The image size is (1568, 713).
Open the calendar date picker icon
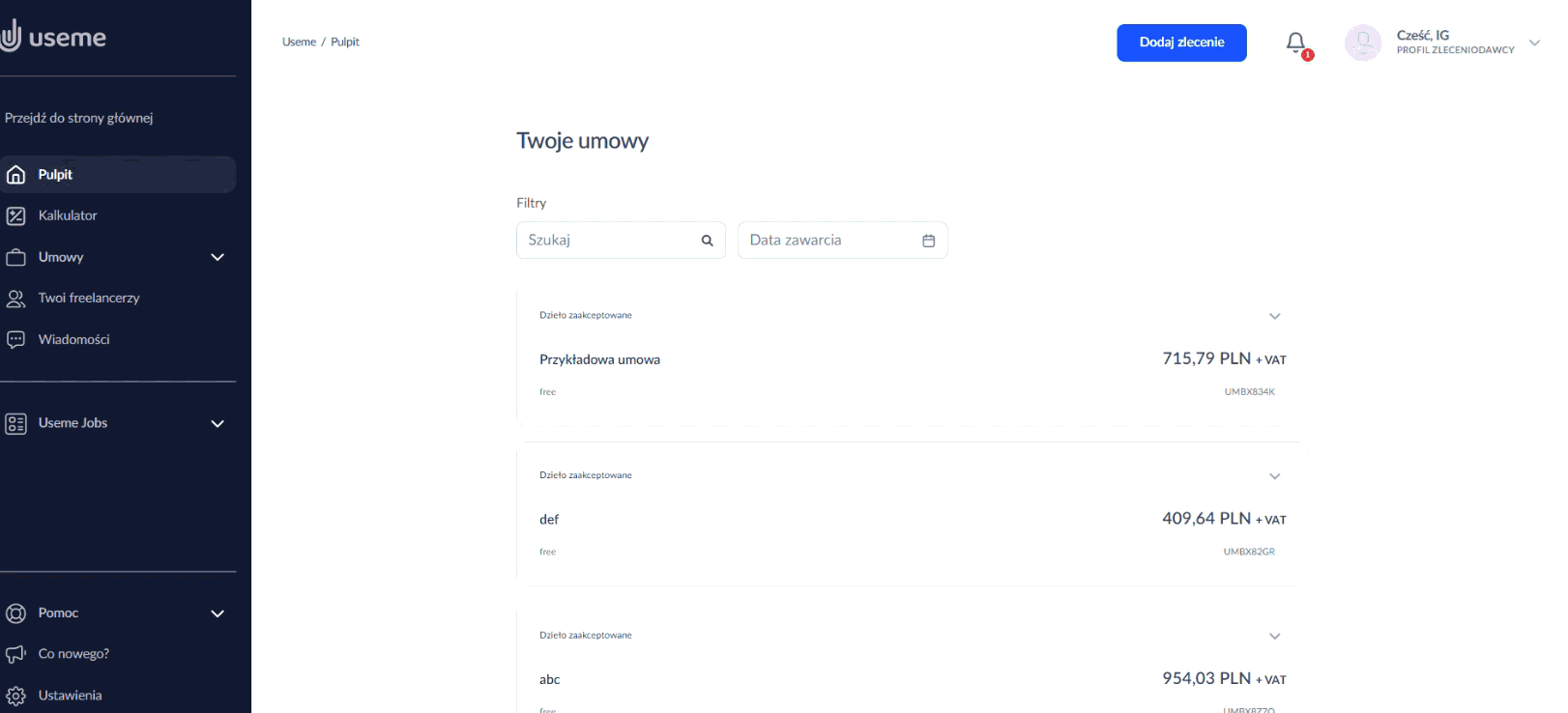[928, 241]
